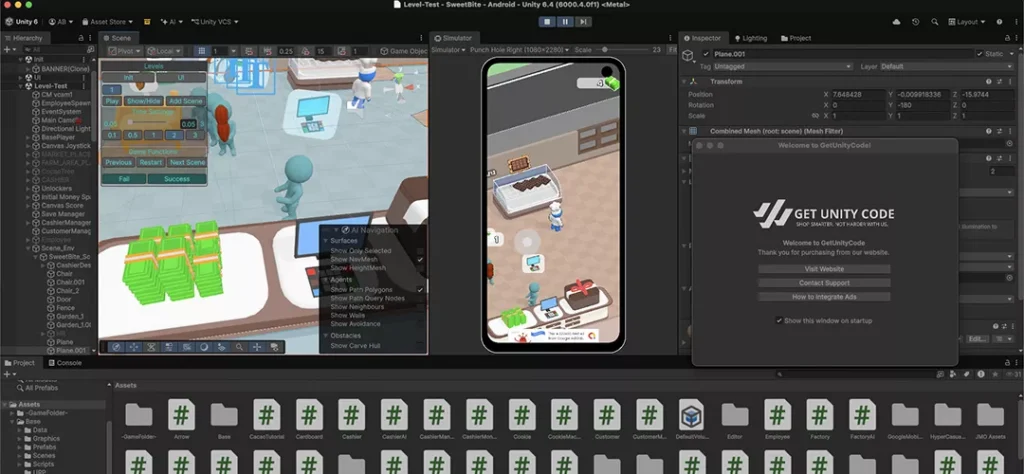The height and width of the screenshot is (474, 1024).
Task: Click the Mesh Filter object picker circle
Action: (1010, 143)
